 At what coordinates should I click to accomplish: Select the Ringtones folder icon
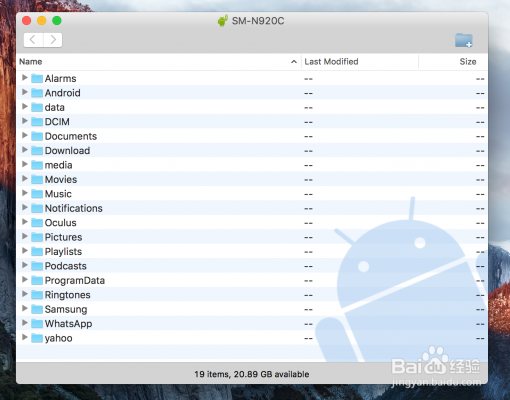point(37,295)
